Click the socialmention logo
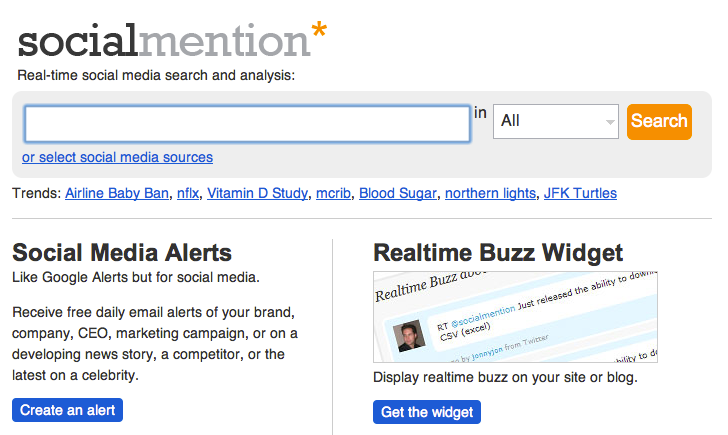 point(172,39)
